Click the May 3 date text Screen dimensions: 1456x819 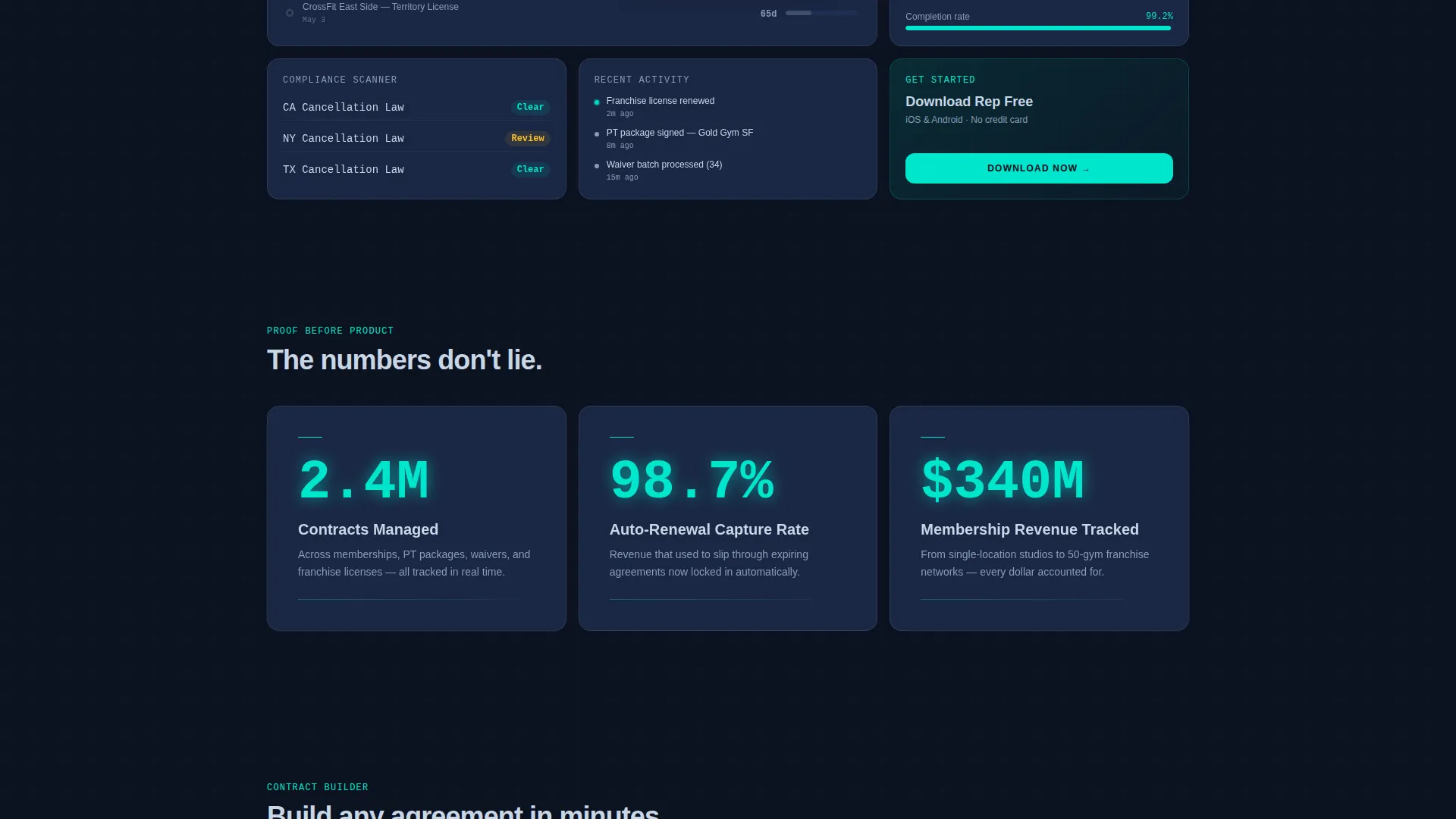pos(314,20)
